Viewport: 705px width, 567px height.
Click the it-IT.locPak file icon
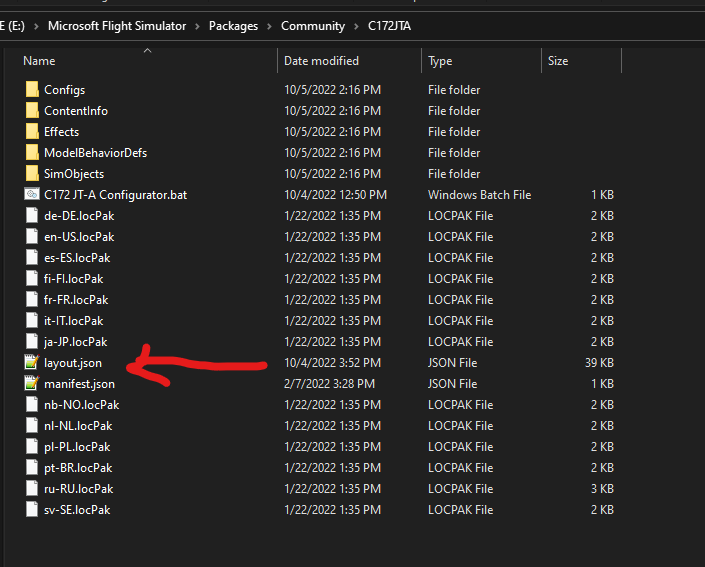tap(32, 321)
